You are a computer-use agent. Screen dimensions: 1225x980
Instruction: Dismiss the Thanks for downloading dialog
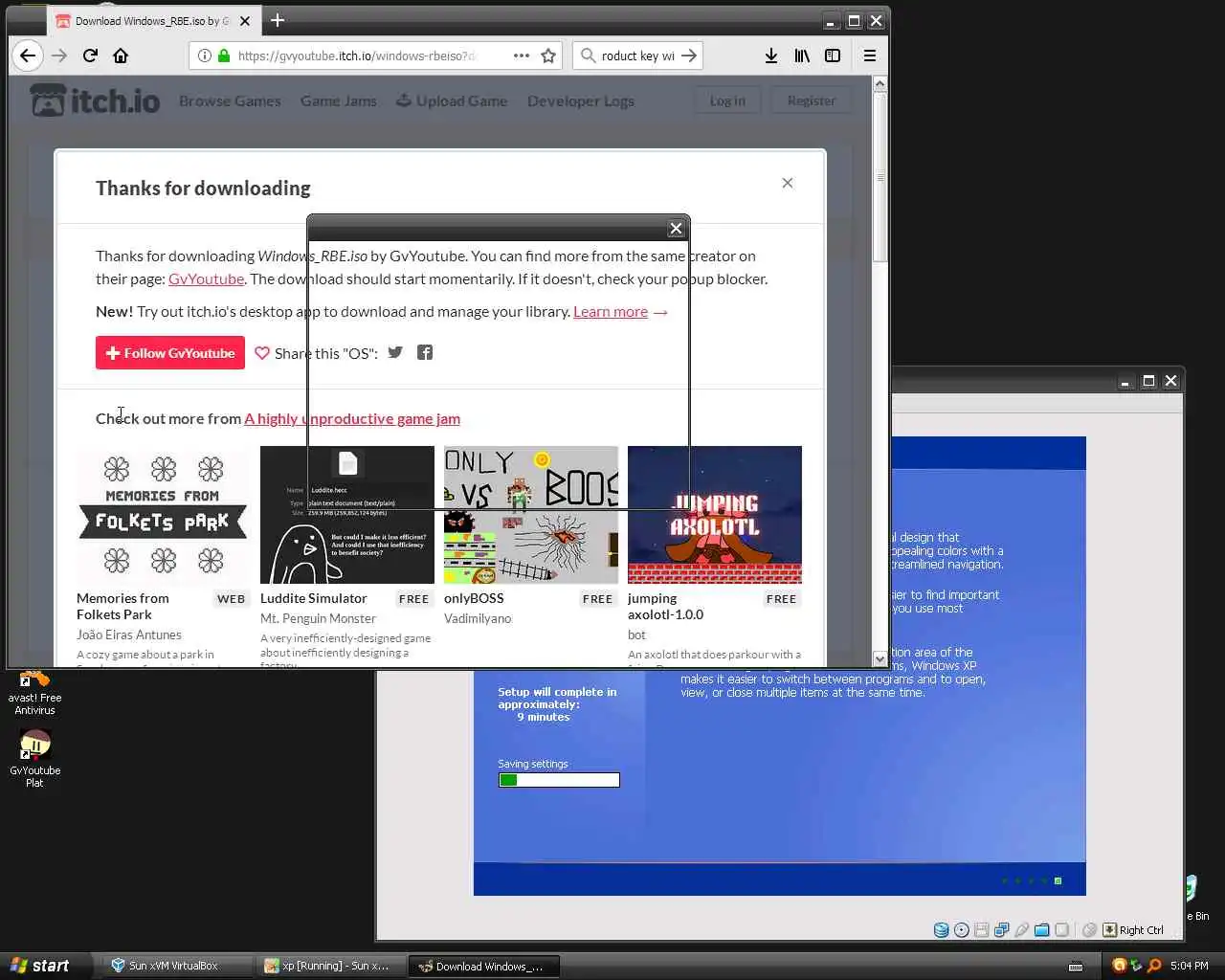(x=788, y=183)
